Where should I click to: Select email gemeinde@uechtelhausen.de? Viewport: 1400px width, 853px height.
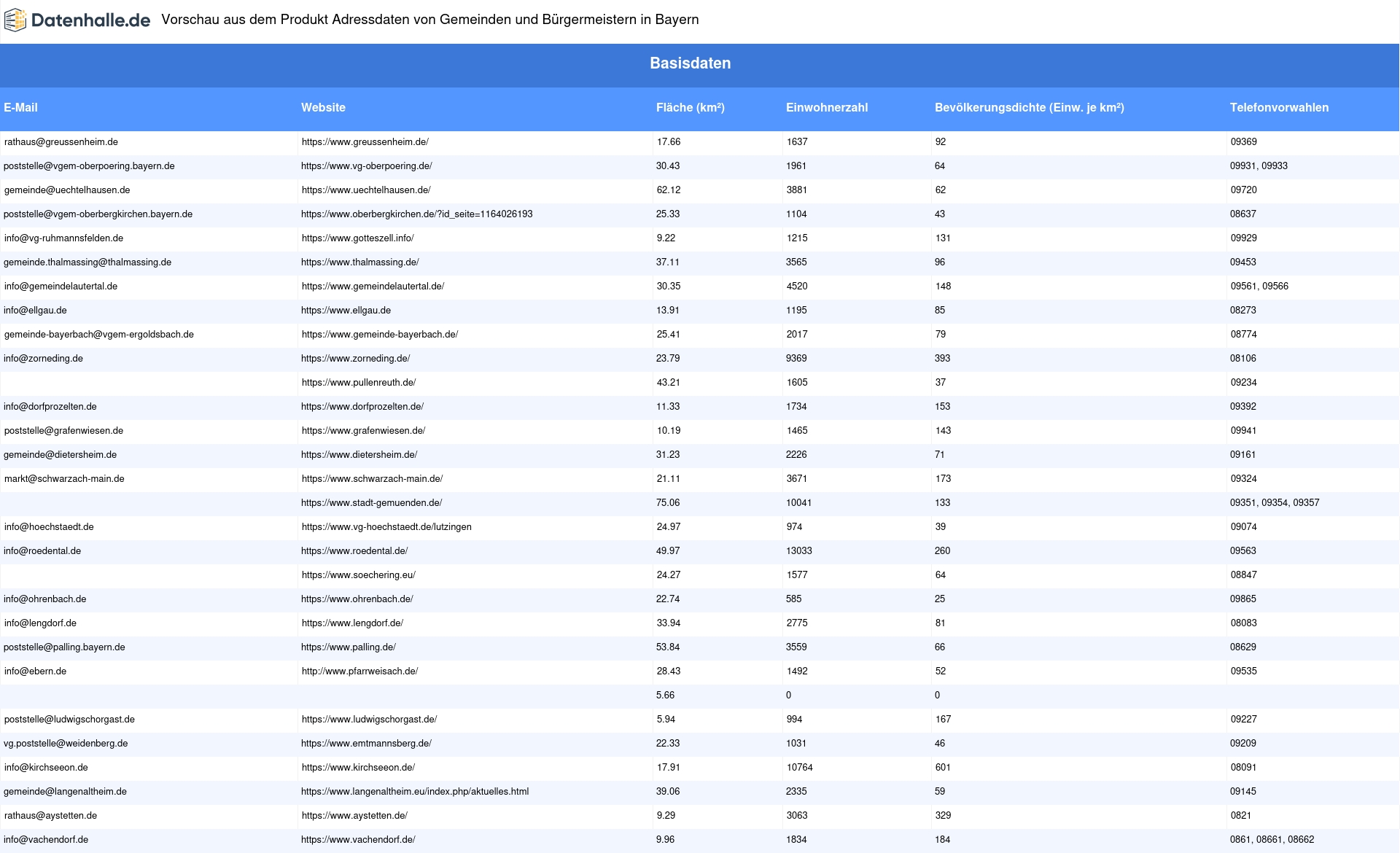click(x=67, y=190)
